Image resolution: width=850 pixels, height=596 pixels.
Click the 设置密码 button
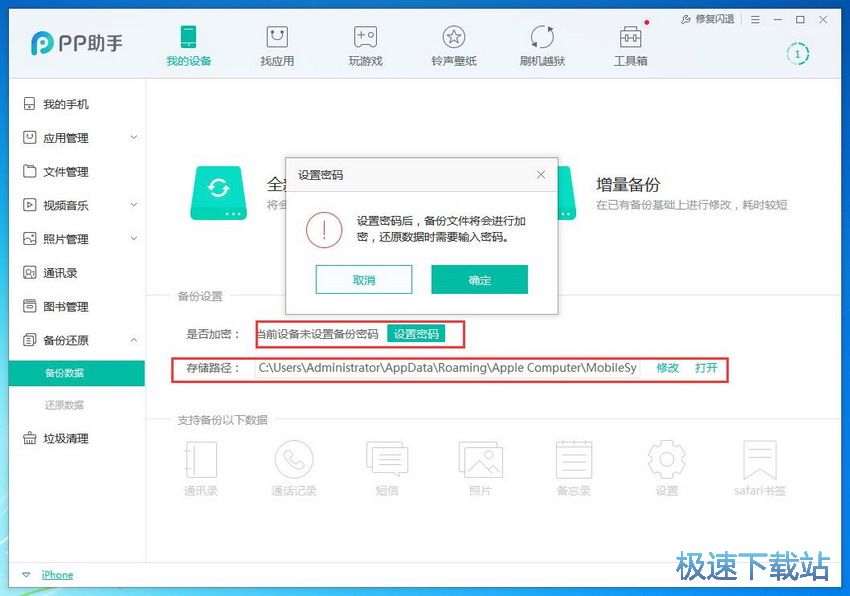click(x=416, y=334)
